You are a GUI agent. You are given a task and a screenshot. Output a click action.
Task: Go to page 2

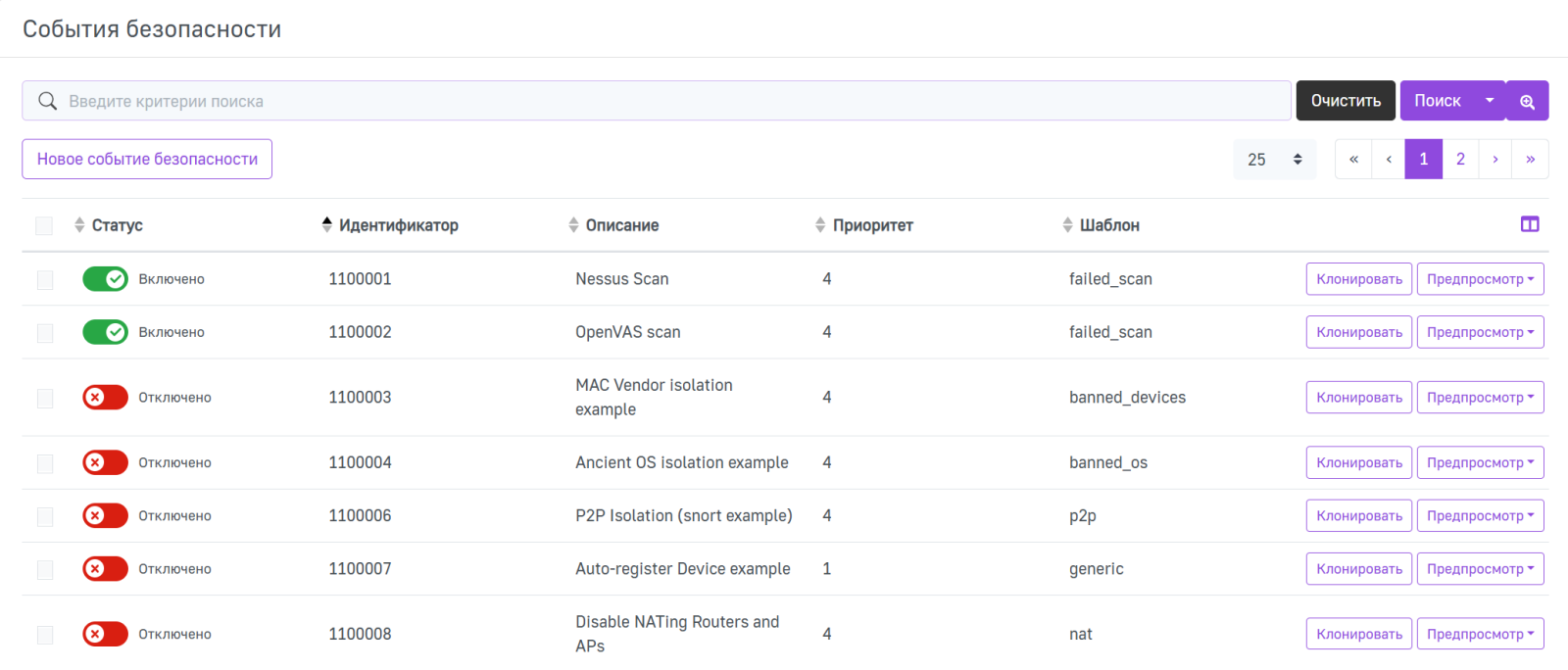click(1460, 159)
